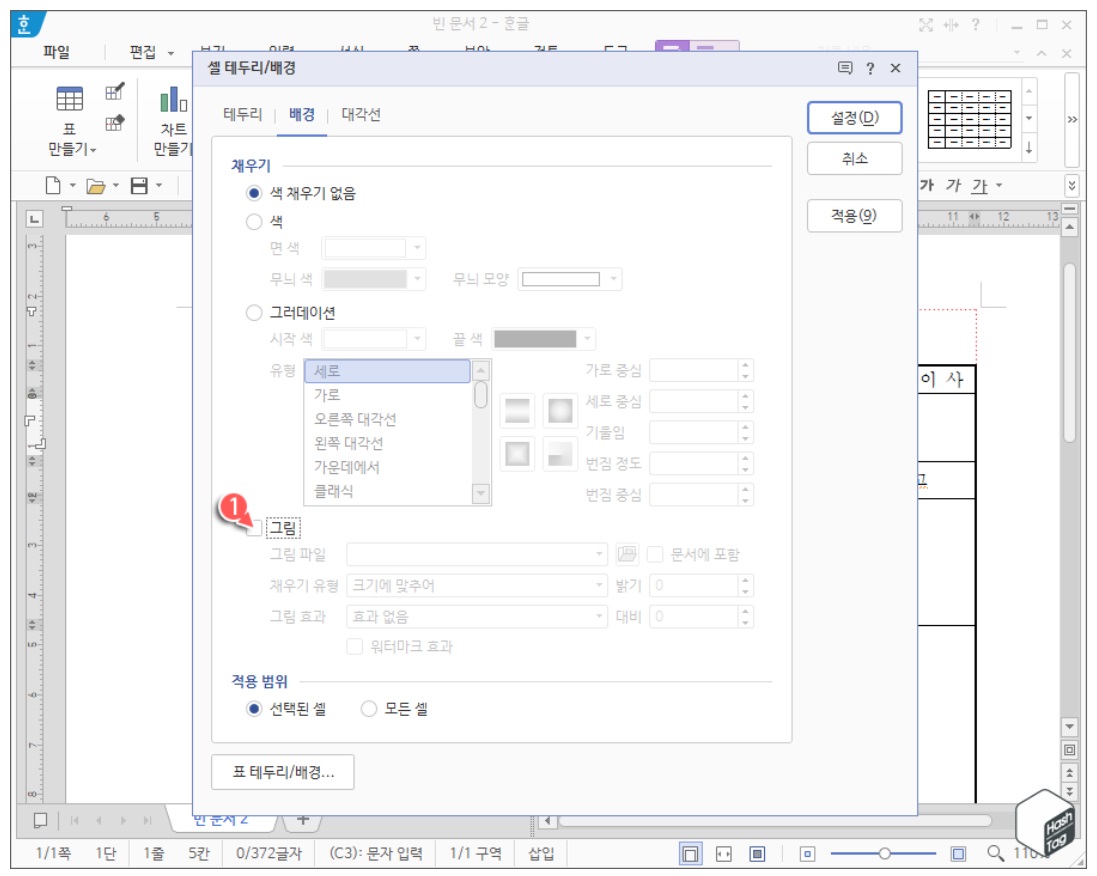Select 가운데에서 gradient type
This screenshot has width=1097, height=876.
pyautogui.click(x=388, y=467)
